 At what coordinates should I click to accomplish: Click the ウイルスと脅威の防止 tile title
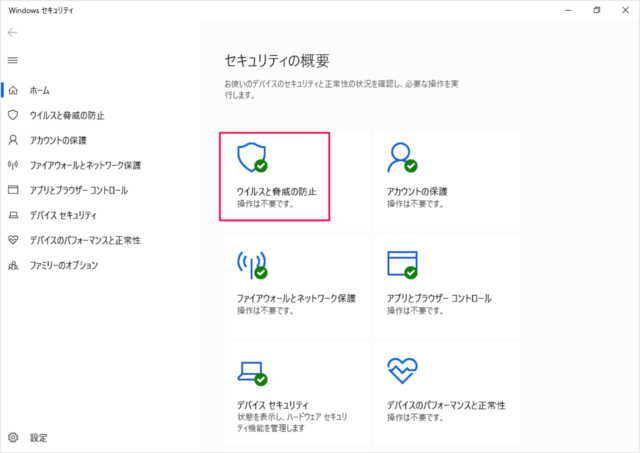pyautogui.click(x=277, y=191)
